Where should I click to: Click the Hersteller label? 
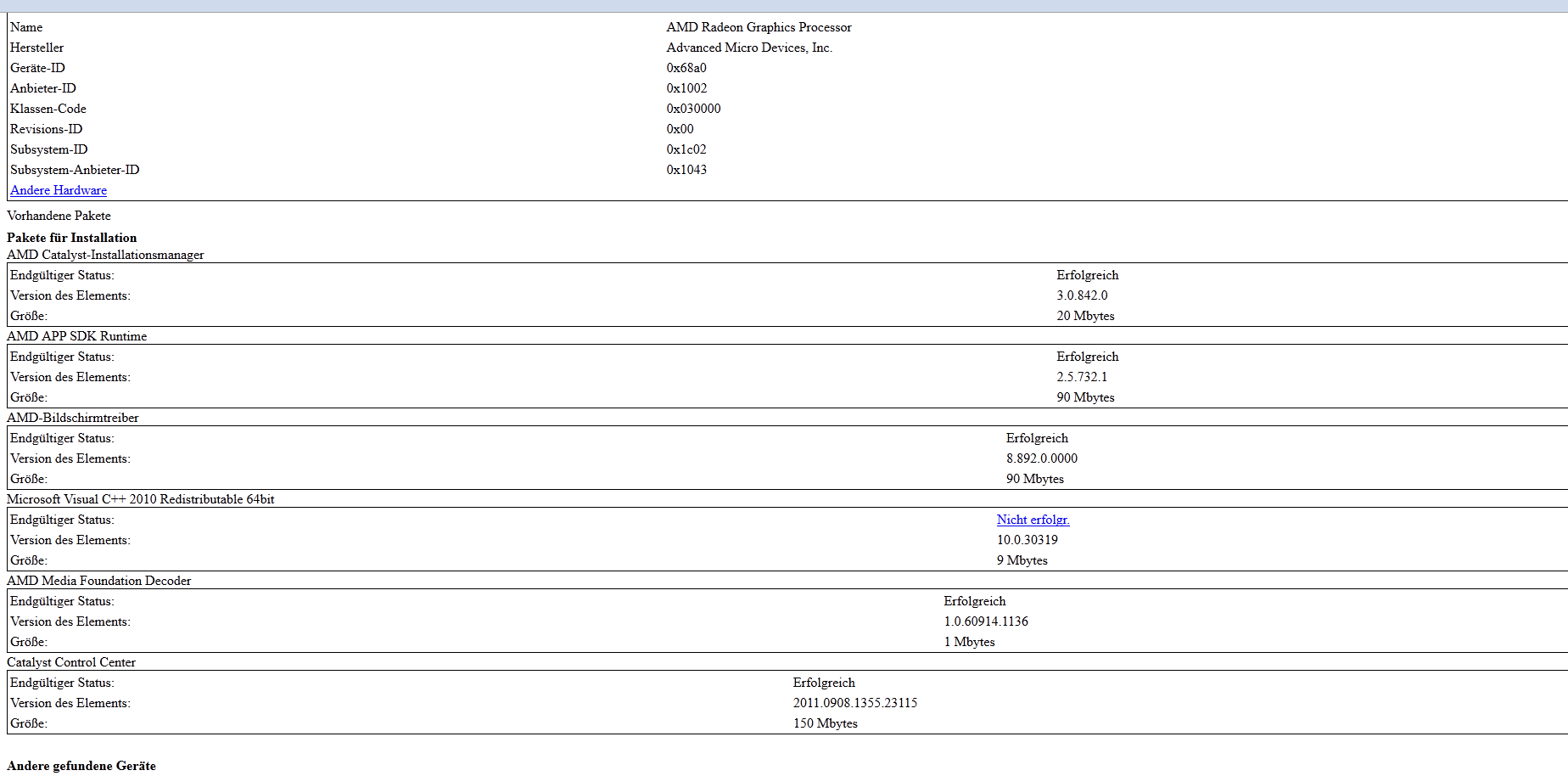point(36,48)
